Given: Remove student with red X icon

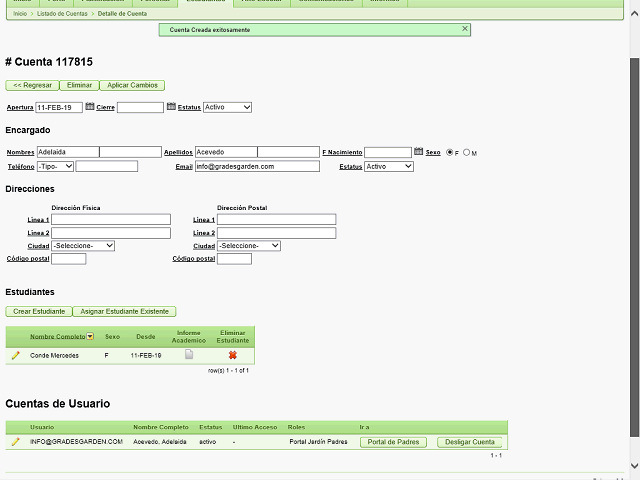Looking at the screenshot, I should (x=232, y=355).
